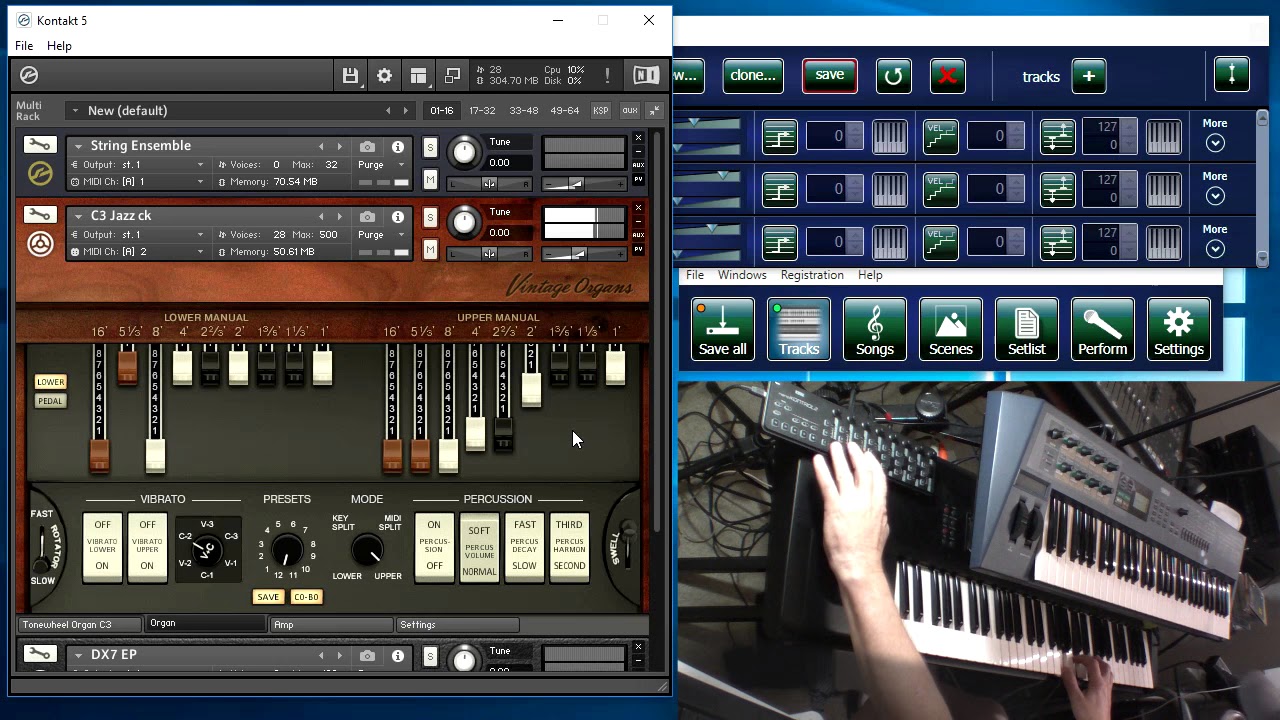The height and width of the screenshot is (720, 1280).
Task: Open String Ensemble MIDI channel dropdown
Action: tap(200, 182)
